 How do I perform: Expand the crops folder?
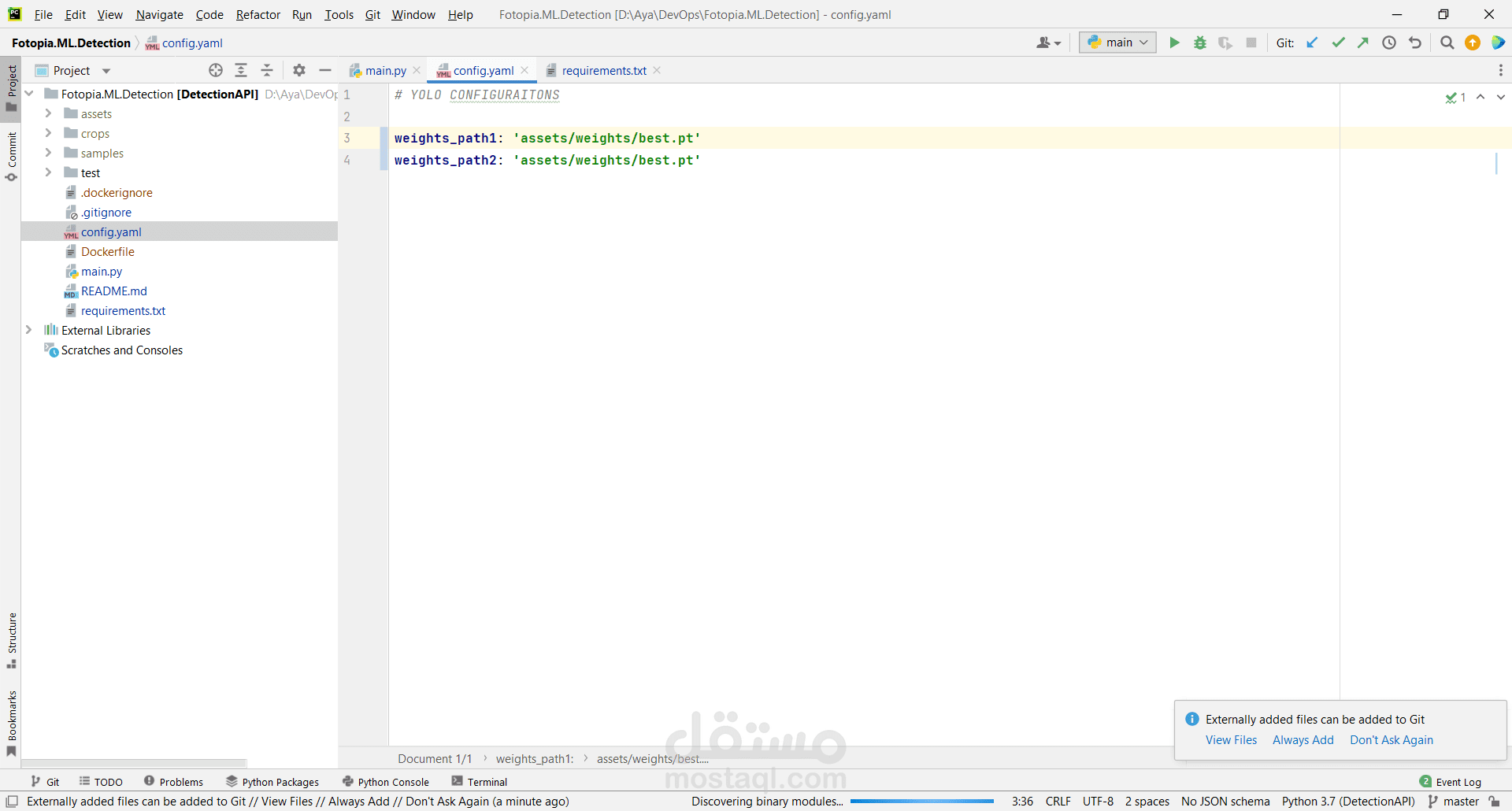48,133
